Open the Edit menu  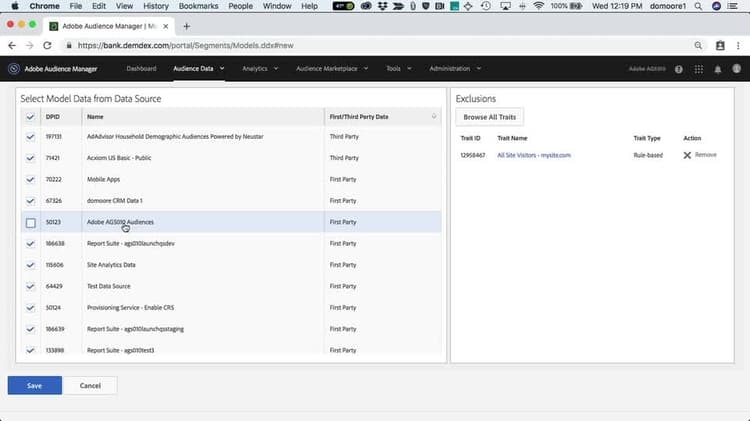99,6
